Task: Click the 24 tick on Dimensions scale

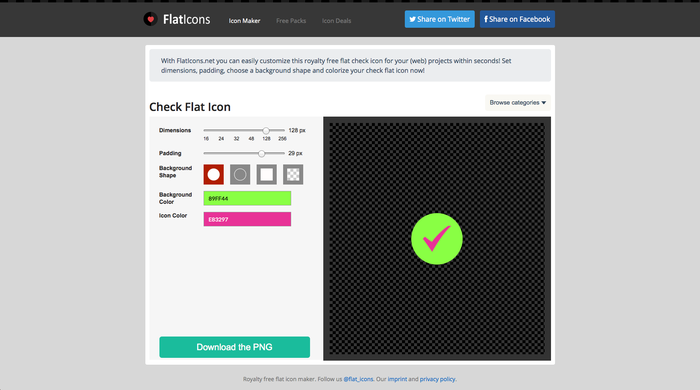Action: (x=221, y=139)
